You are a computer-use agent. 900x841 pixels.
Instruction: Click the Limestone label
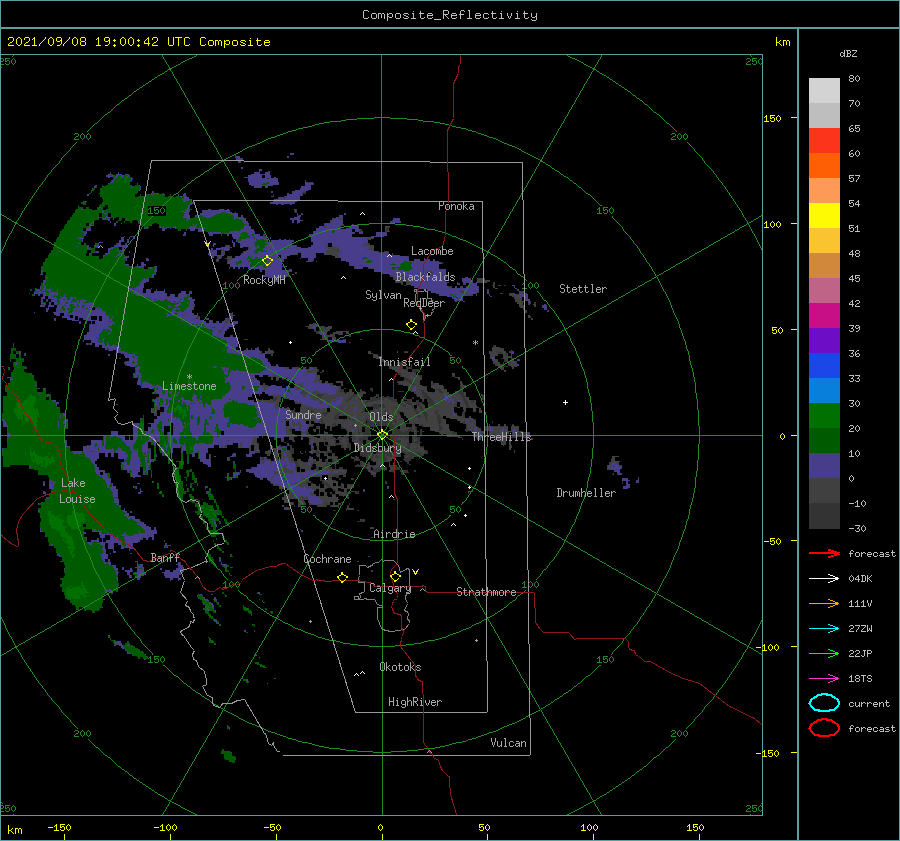pyautogui.click(x=189, y=386)
